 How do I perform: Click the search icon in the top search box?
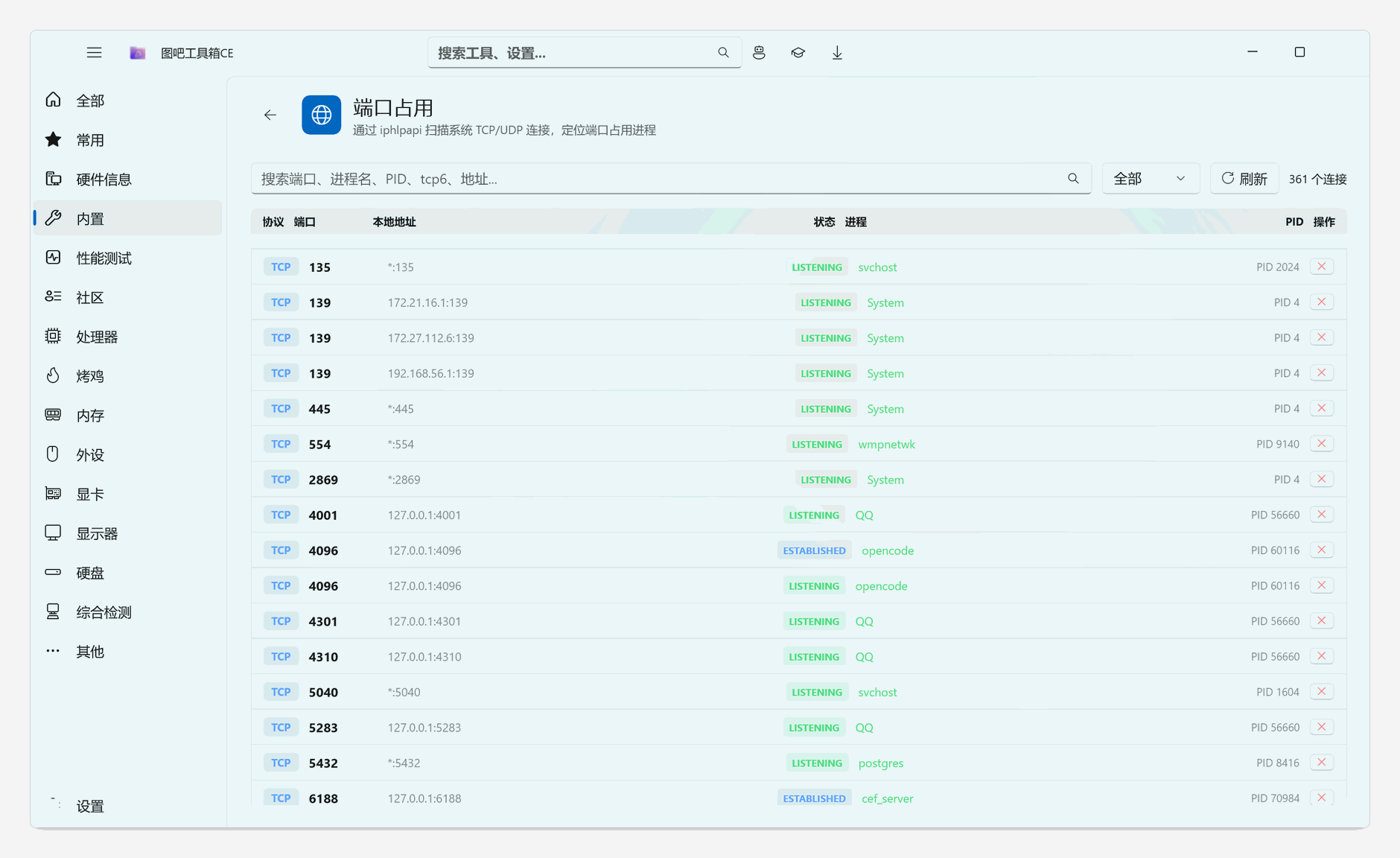(x=723, y=53)
